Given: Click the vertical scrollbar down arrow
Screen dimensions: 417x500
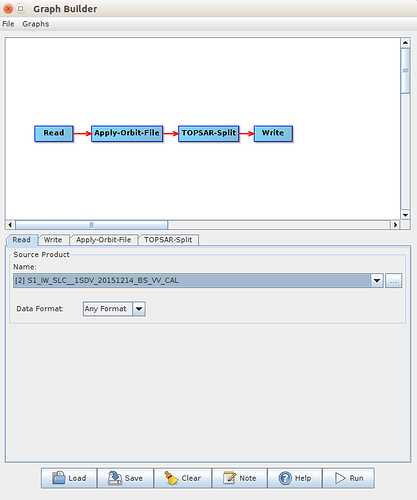Looking at the screenshot, I should 405,215.
